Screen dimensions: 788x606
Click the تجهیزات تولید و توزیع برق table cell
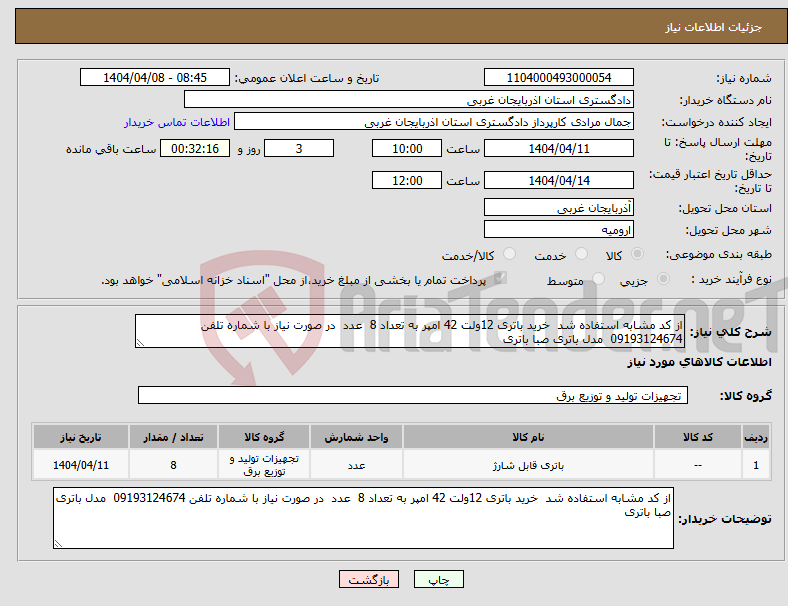[x=264, y=465]
